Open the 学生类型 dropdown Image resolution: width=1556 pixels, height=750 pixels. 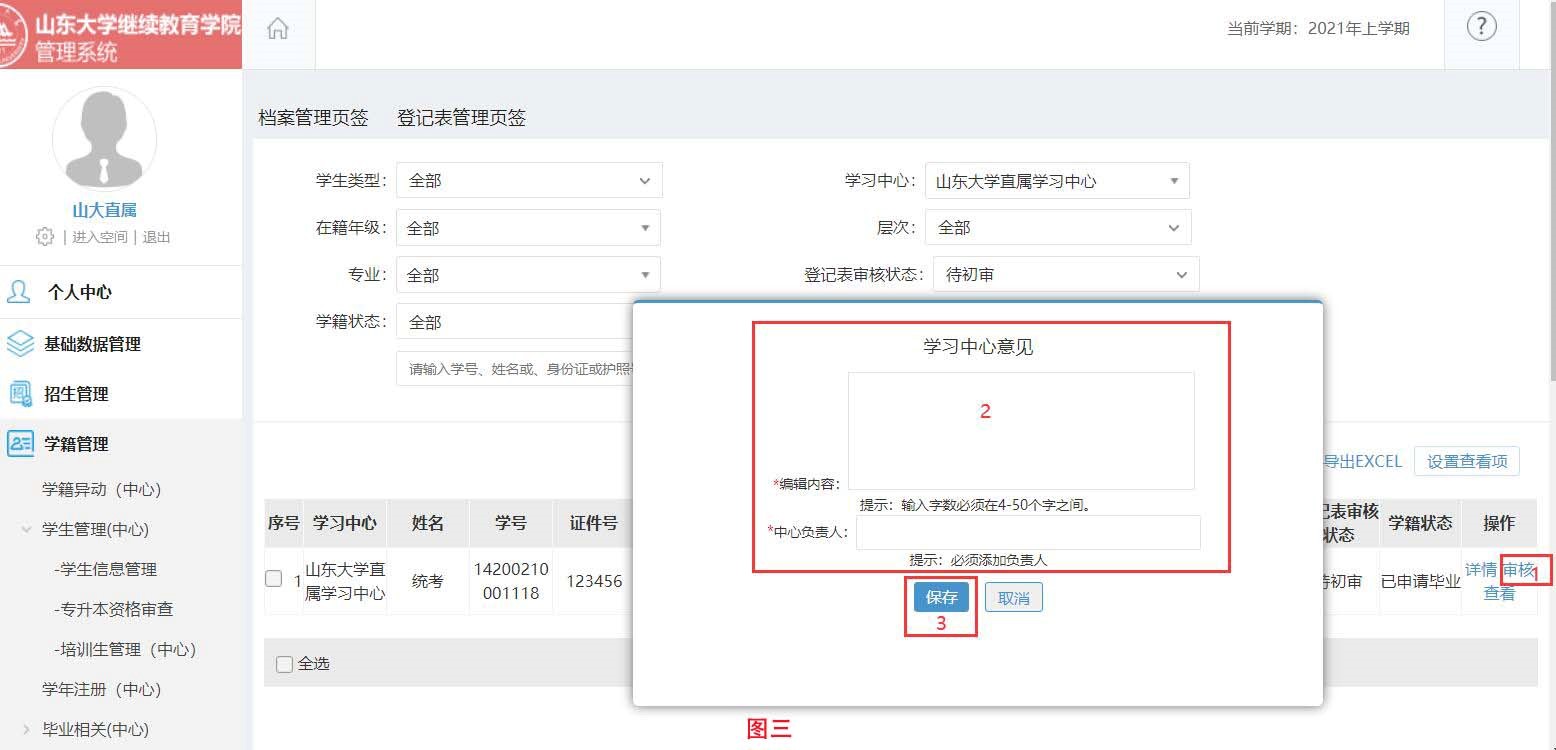[x=529, y=181]
